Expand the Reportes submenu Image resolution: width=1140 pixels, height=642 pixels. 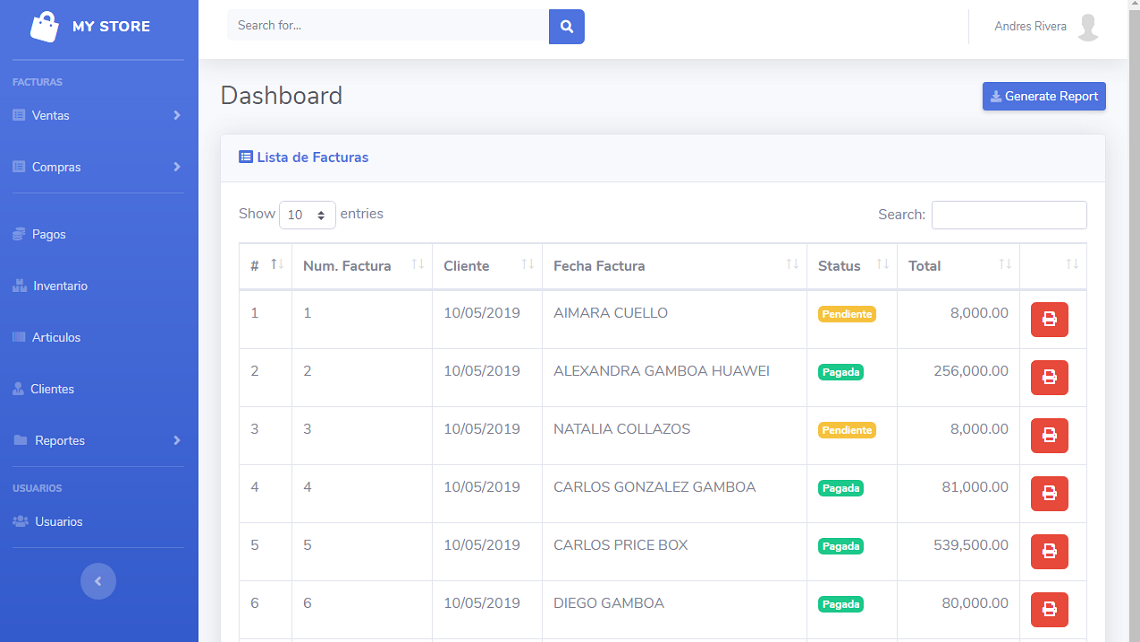[98, 440]
